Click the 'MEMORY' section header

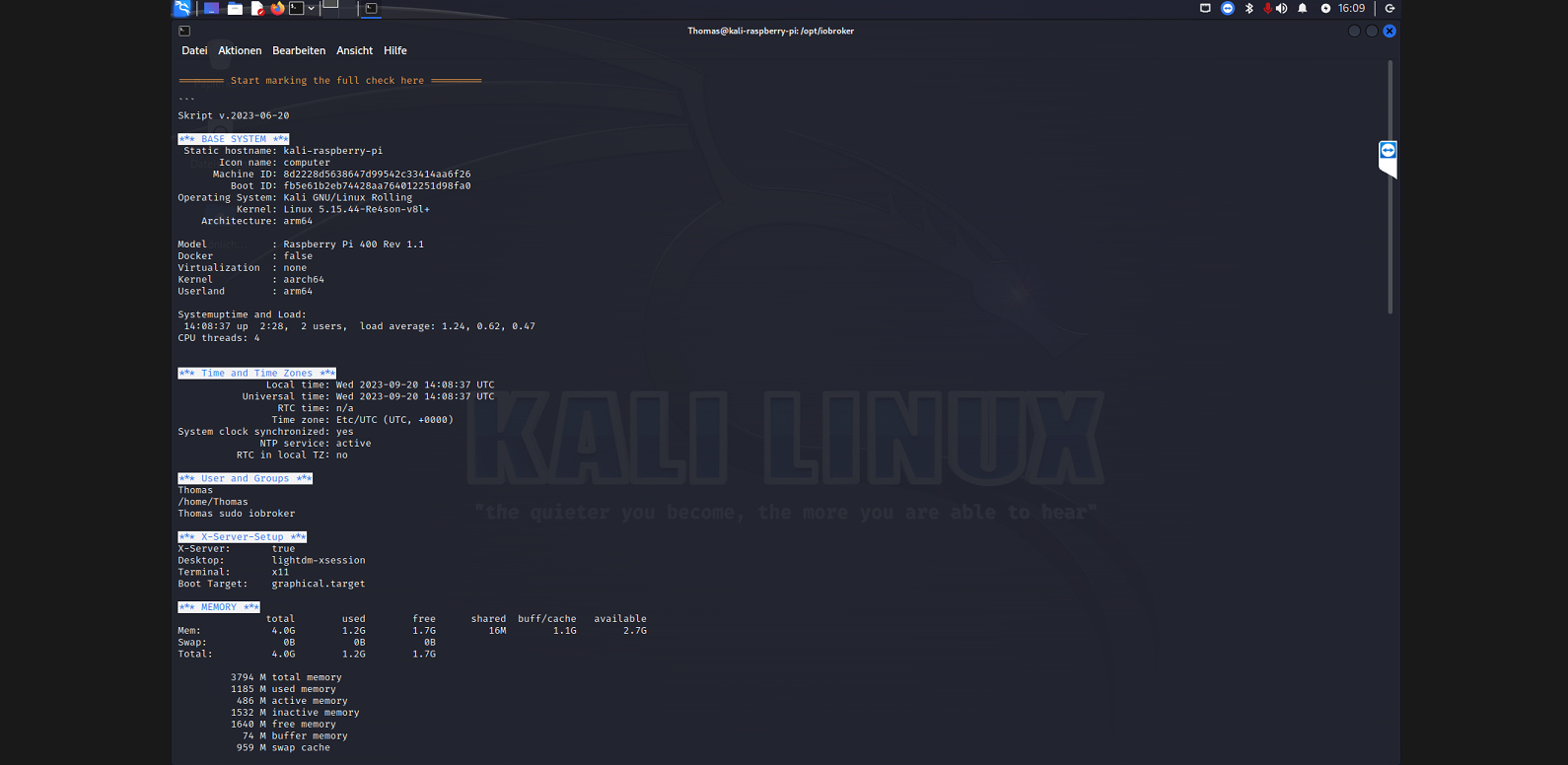(x=219, y=607)
